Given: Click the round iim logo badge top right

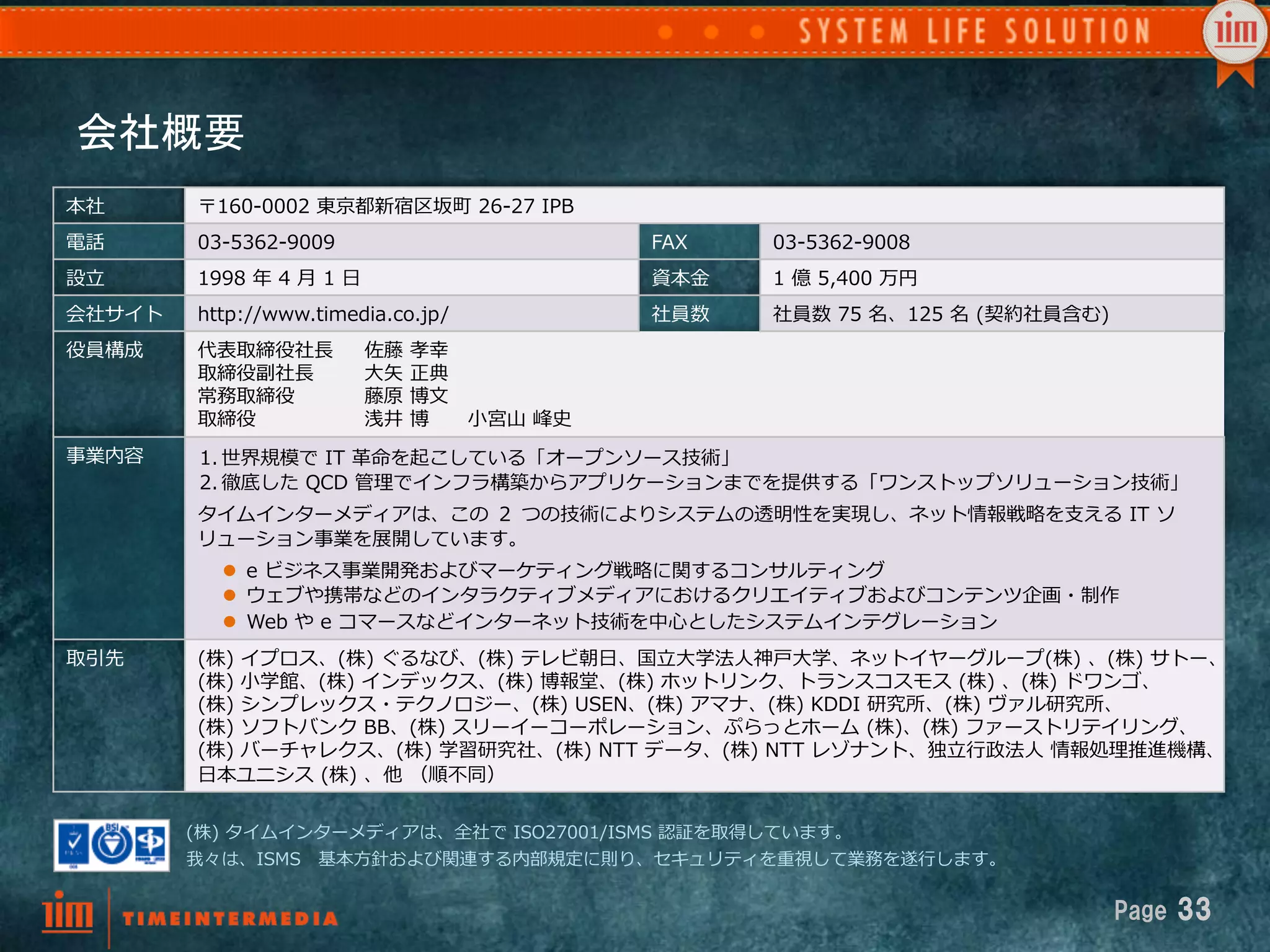Looking at the screenshot, I should (1235, 32).
